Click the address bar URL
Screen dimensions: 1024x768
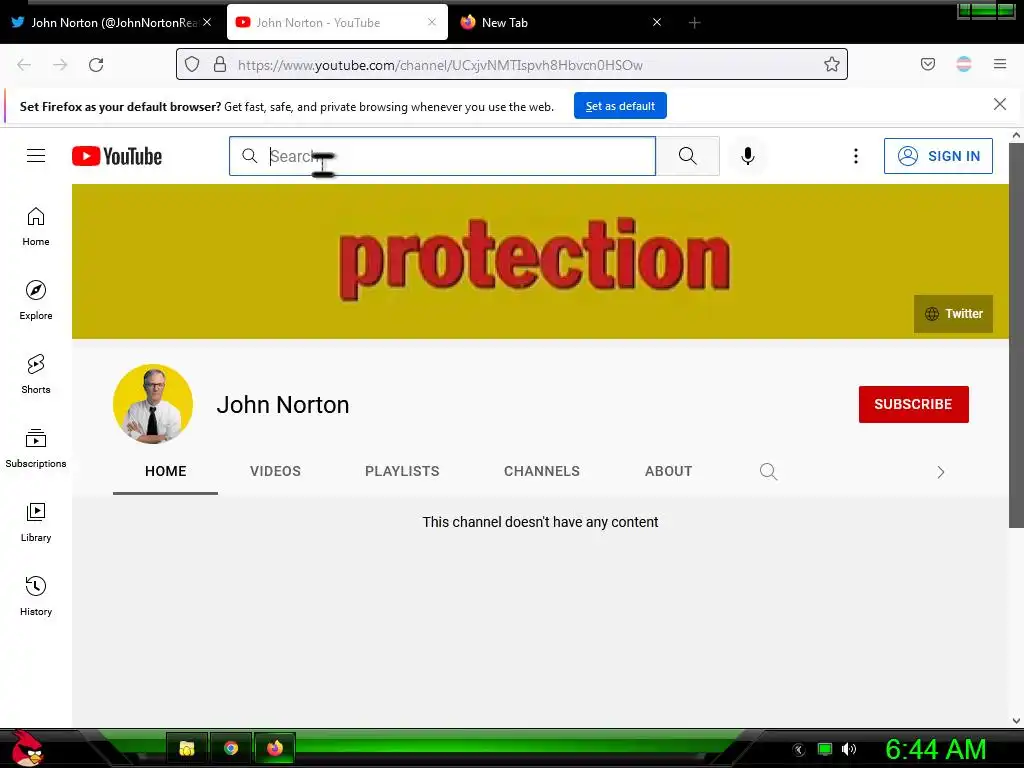(440, 65)
